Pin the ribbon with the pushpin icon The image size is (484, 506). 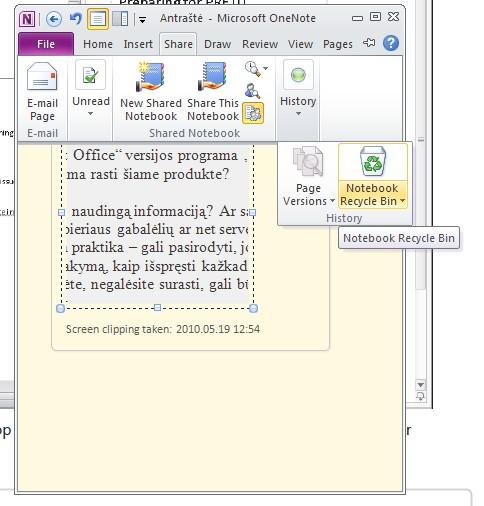(x=369, y=43)
